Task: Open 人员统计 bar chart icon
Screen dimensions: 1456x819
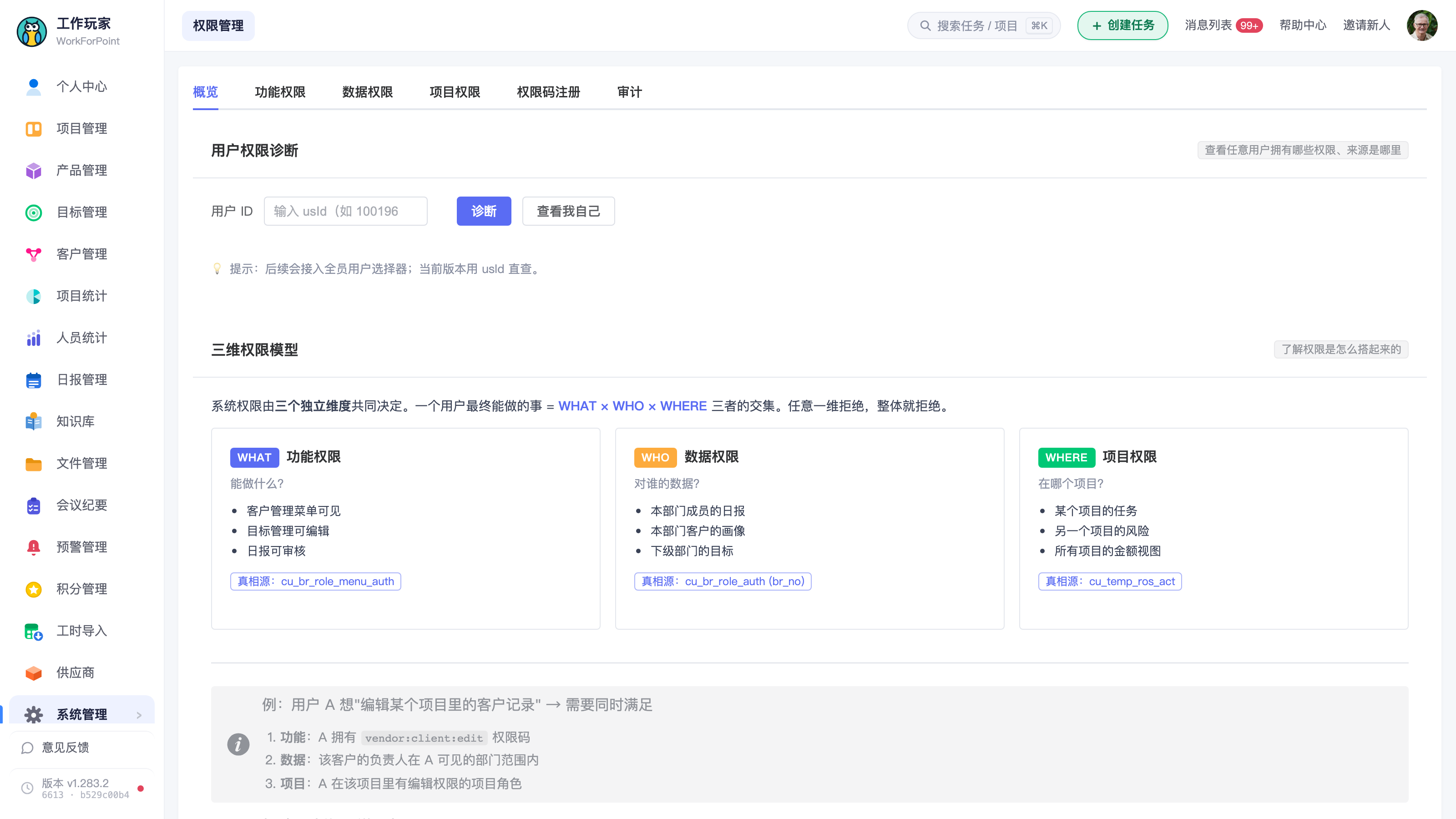Action: (33, 338)
